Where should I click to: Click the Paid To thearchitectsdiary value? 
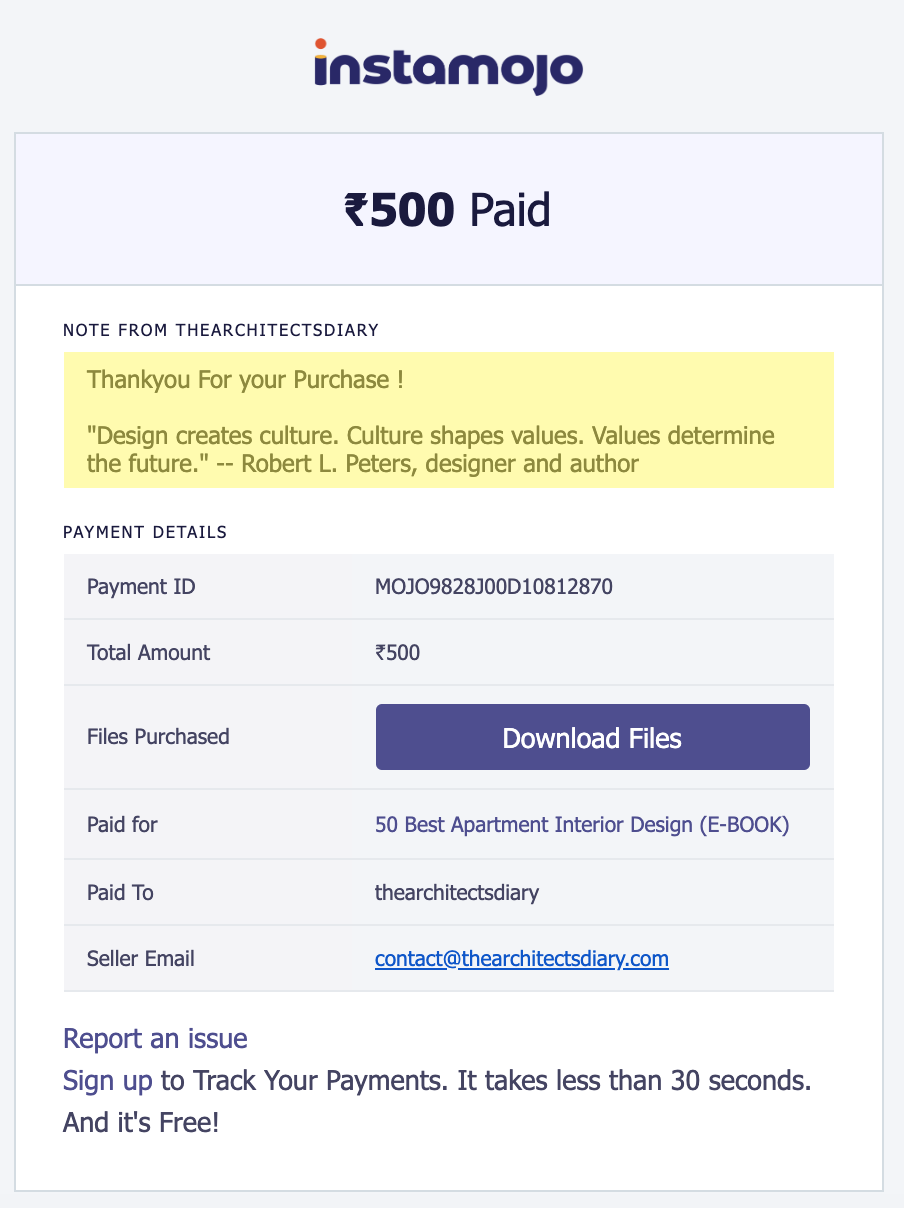click(x=457, y=892)
